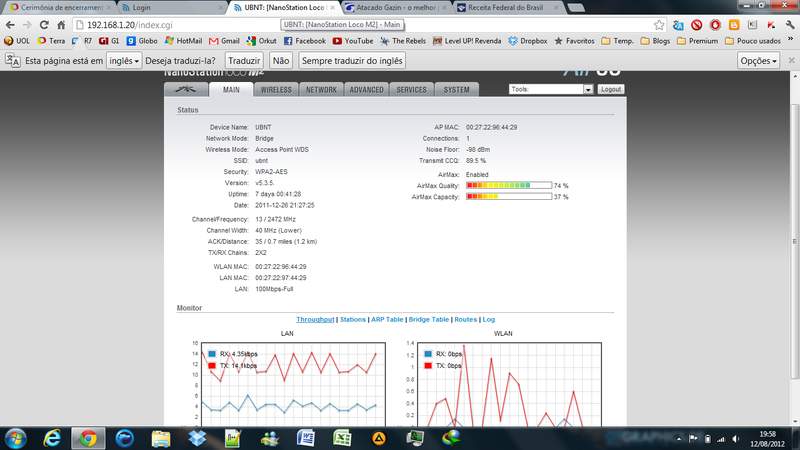800x450 pixels.
Task: Click Sempre traduzir do inglês button
Action: (x=352, y=61)
